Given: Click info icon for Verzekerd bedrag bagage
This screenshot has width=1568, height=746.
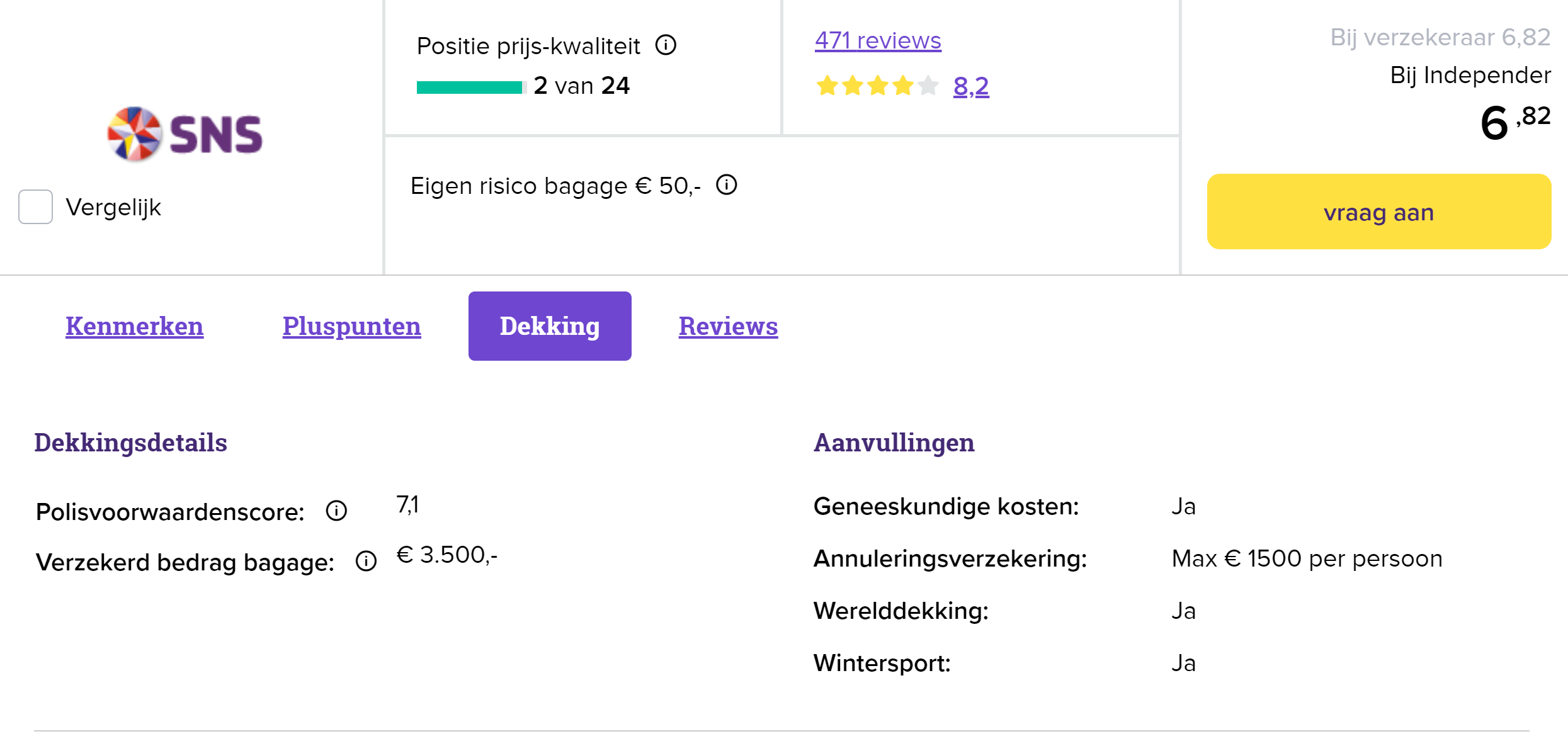Looking at the screenshot, I should 366,561.
